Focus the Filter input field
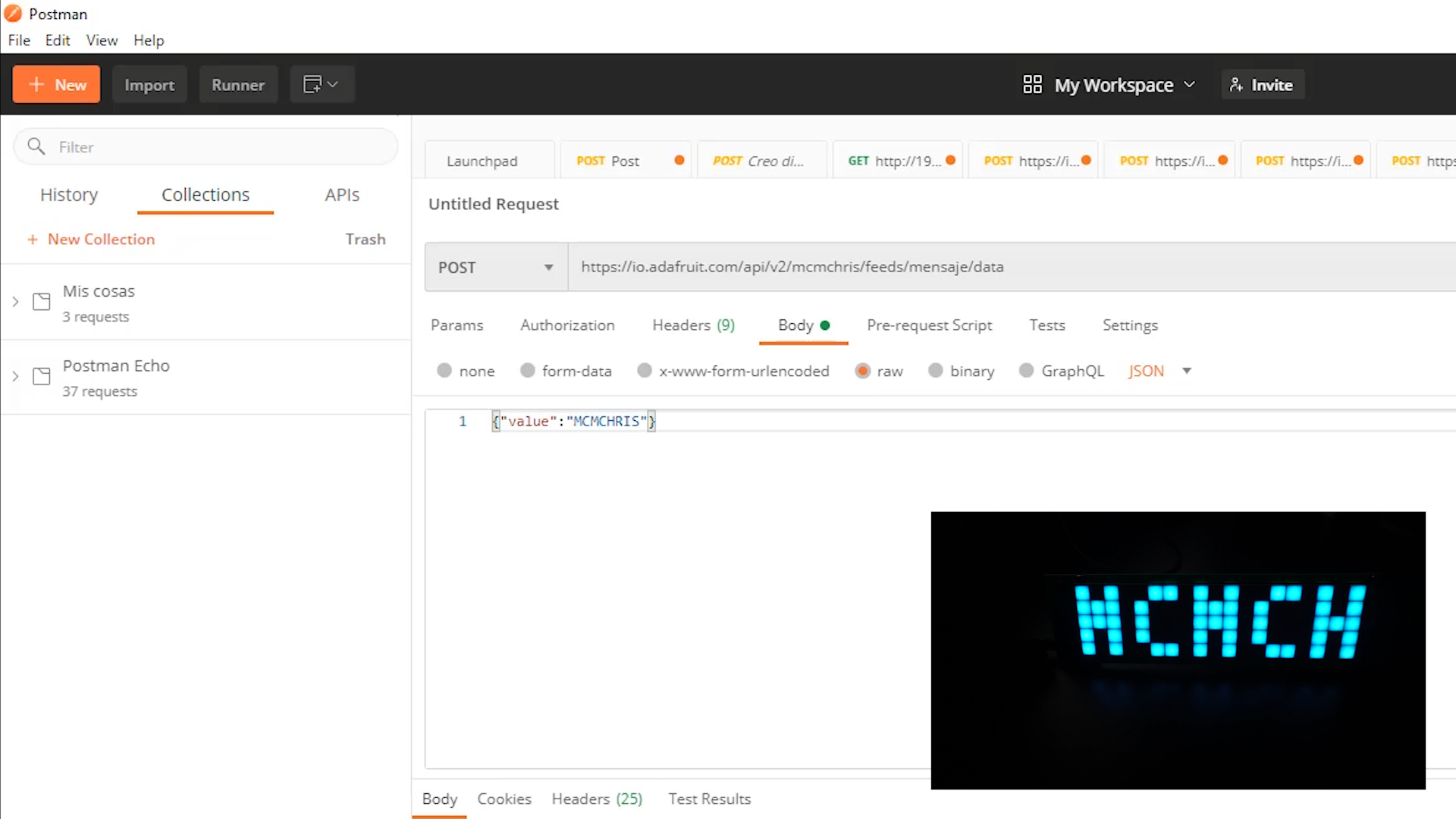Screen dimensions: 1456x819 click(x=206, y=146)
